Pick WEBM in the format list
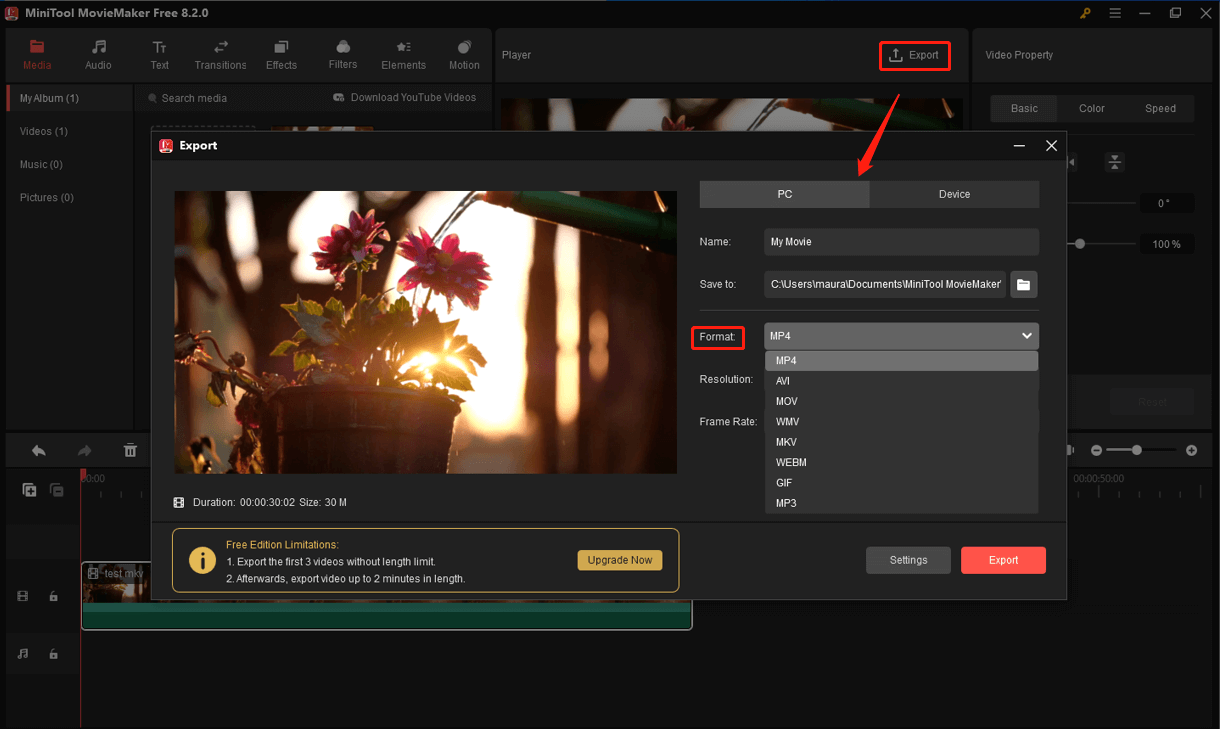The width and height of the screenshot is (1220, 729). pos(791,462)
